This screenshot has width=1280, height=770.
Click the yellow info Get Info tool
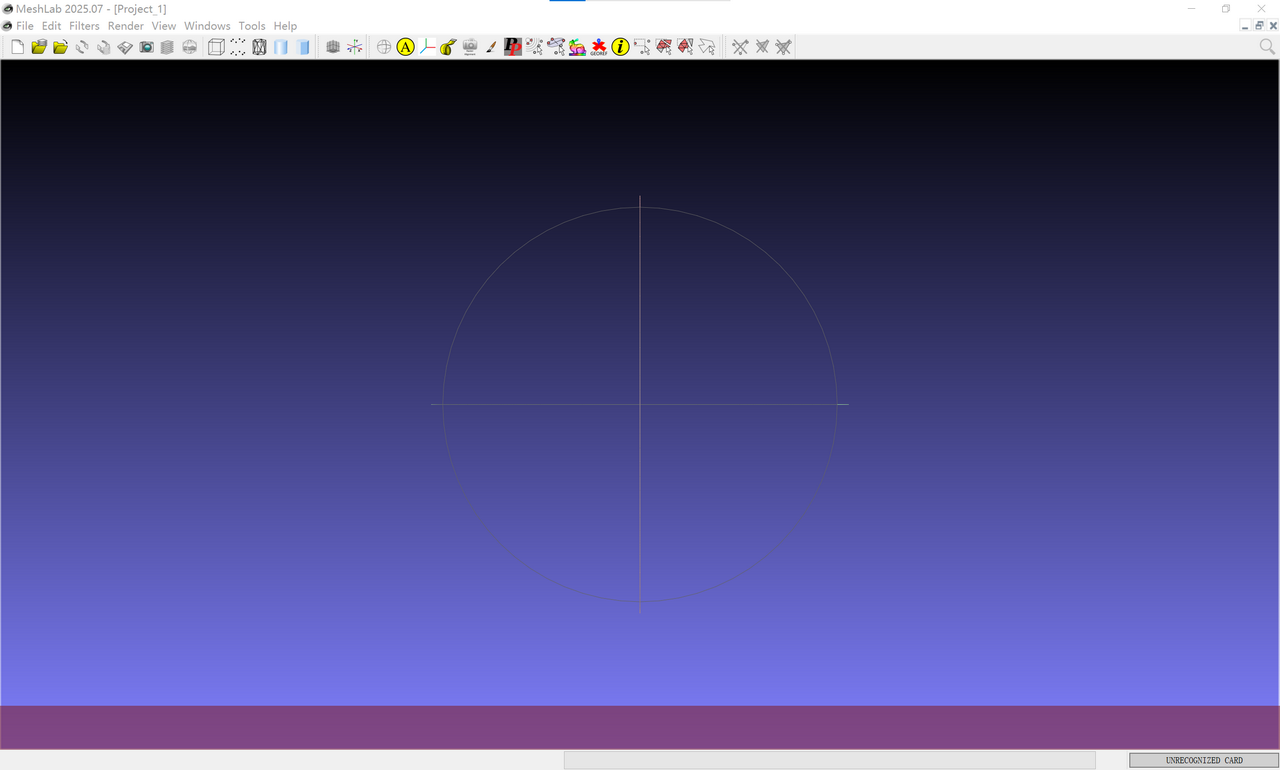click(621, 47)
